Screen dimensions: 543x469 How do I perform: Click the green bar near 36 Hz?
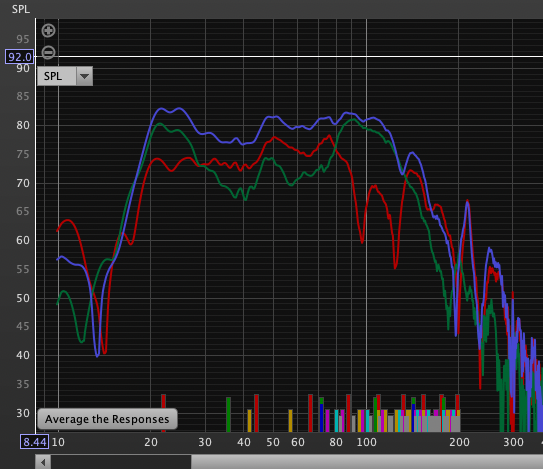(x=228, y=415)
